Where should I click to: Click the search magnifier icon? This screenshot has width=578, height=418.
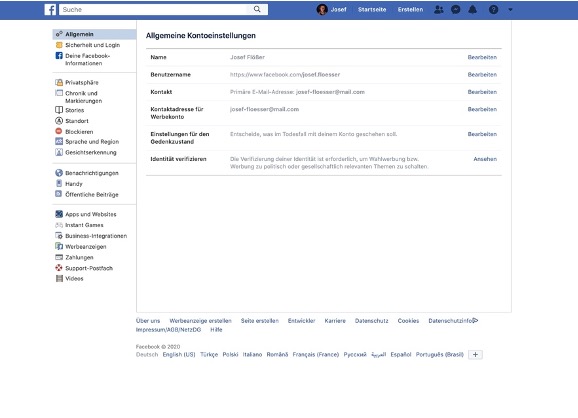coord(257,9)
